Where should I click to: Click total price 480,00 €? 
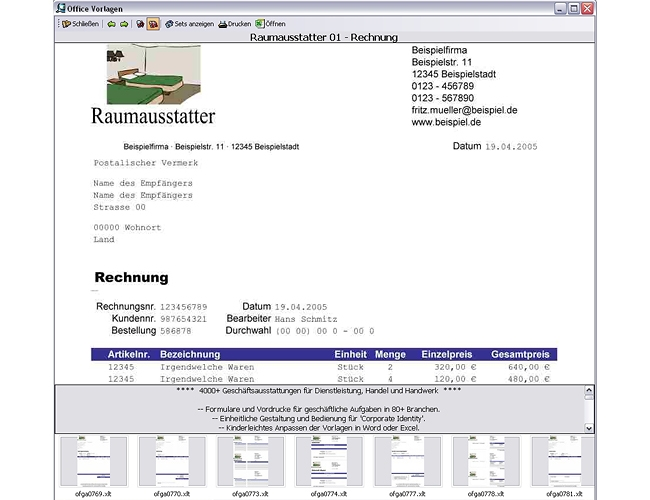tap(529, 379)
